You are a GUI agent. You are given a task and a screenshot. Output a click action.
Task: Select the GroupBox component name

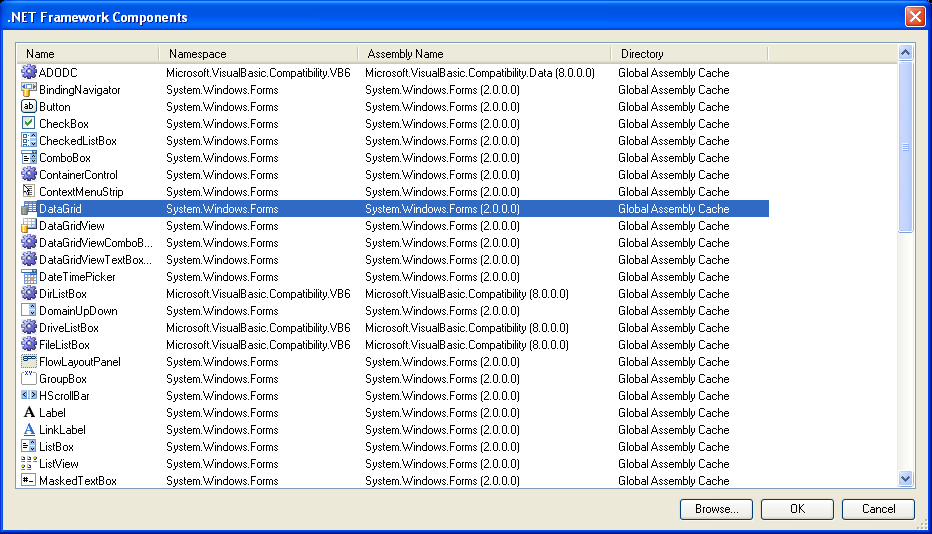coord(63,379)
